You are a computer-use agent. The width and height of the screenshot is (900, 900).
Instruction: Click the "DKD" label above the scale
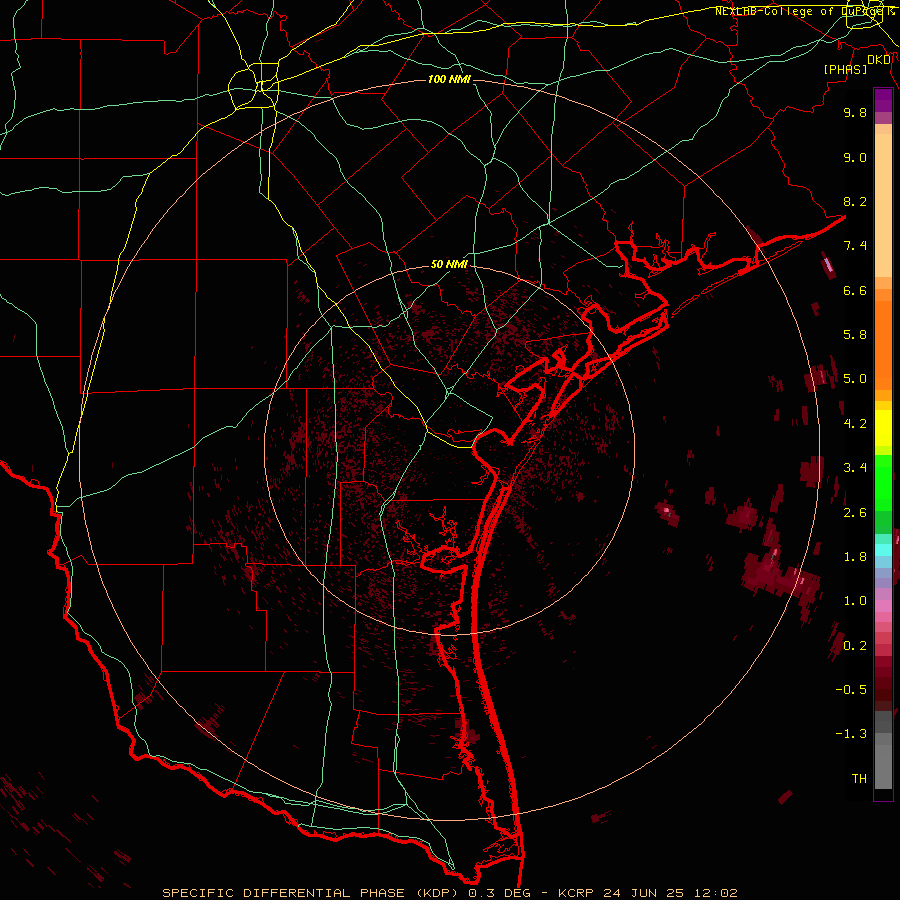click(879, 60)
